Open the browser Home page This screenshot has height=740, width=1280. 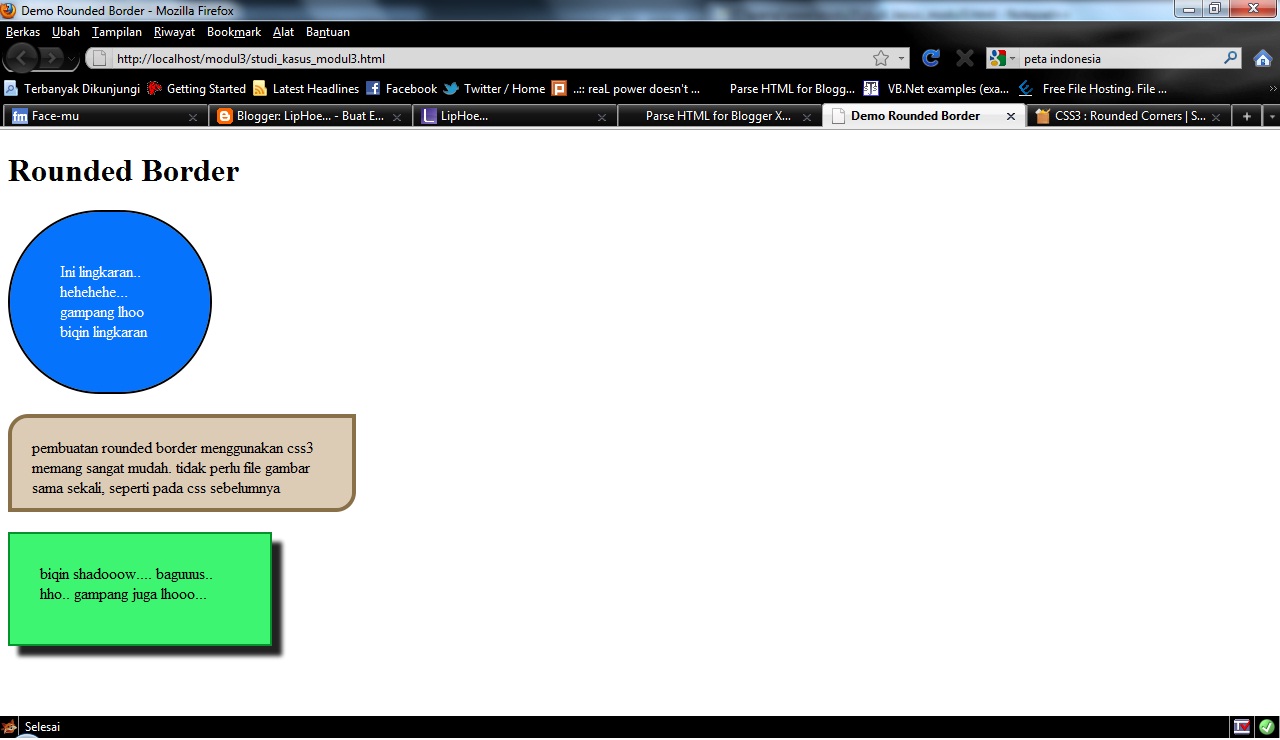(x=1262, y=58)
